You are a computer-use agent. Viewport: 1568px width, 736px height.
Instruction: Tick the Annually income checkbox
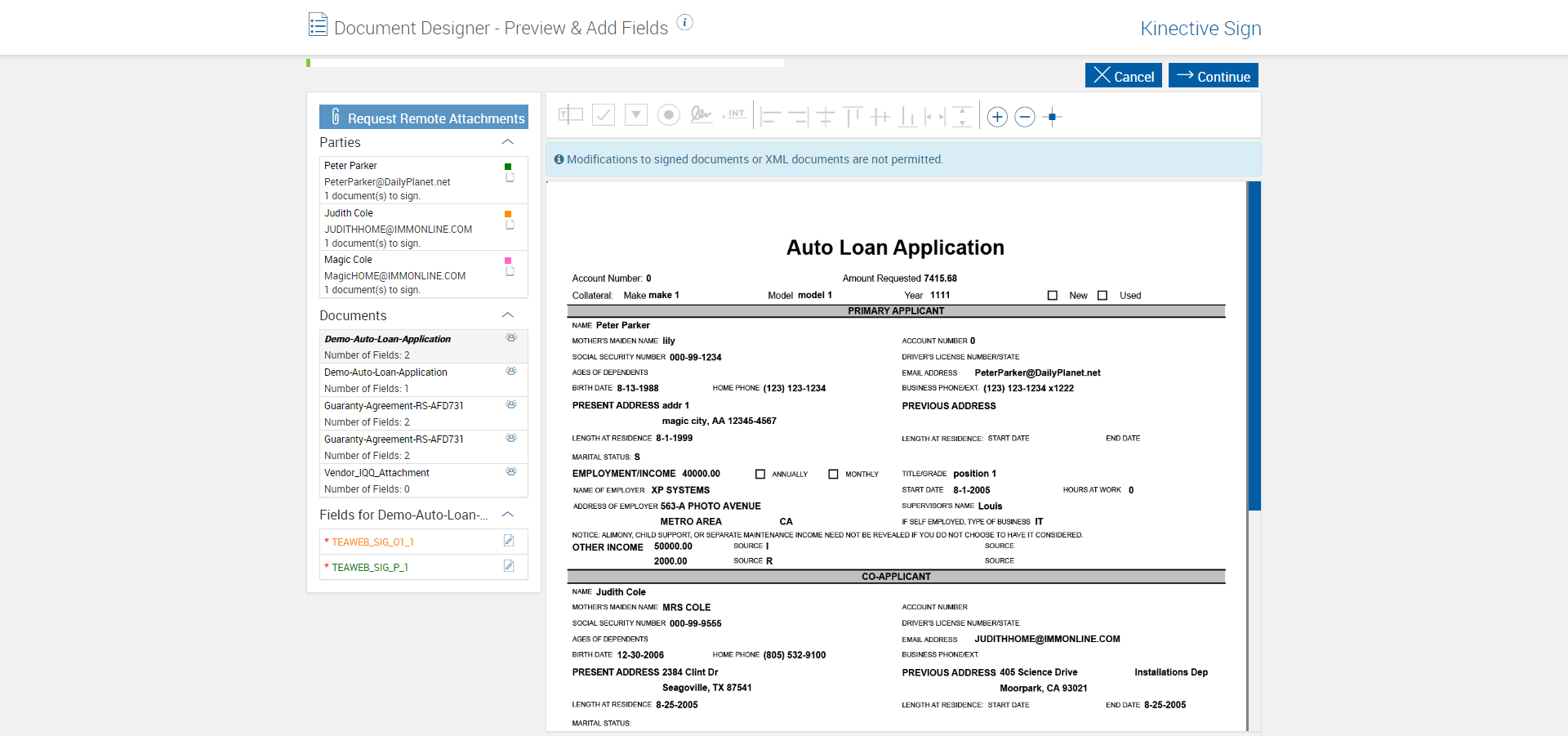point(759,474)
